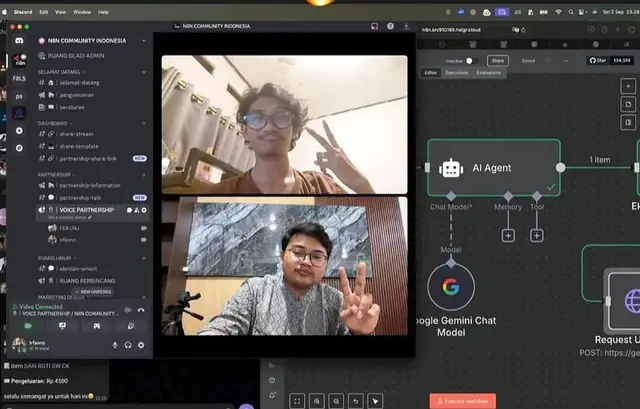The height and width of the screenshot is (409, 640).
Task: Select top participant video tile
Action: (284, 124)
